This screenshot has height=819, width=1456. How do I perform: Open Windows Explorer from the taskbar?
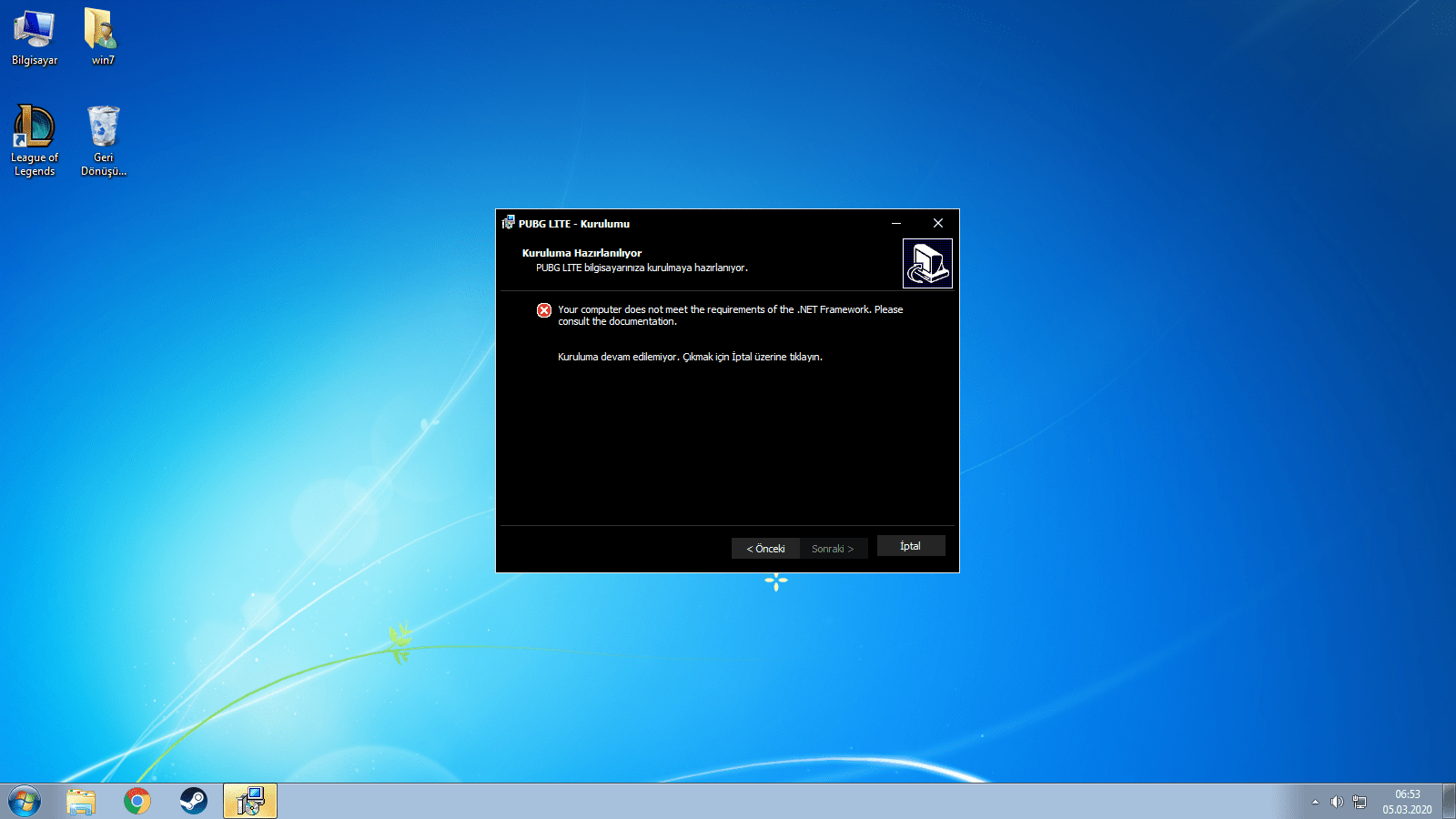pos(81,802)
